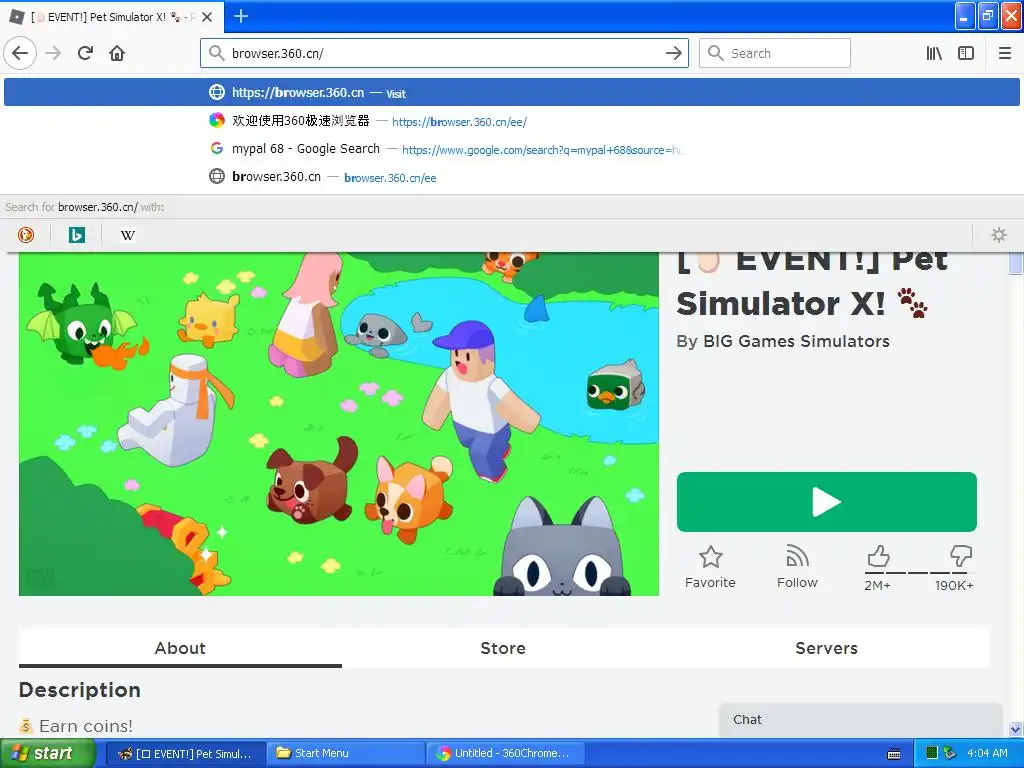Open a new browser tab
The width and height of the screenshot is (1024, 768).
[241, 16]
